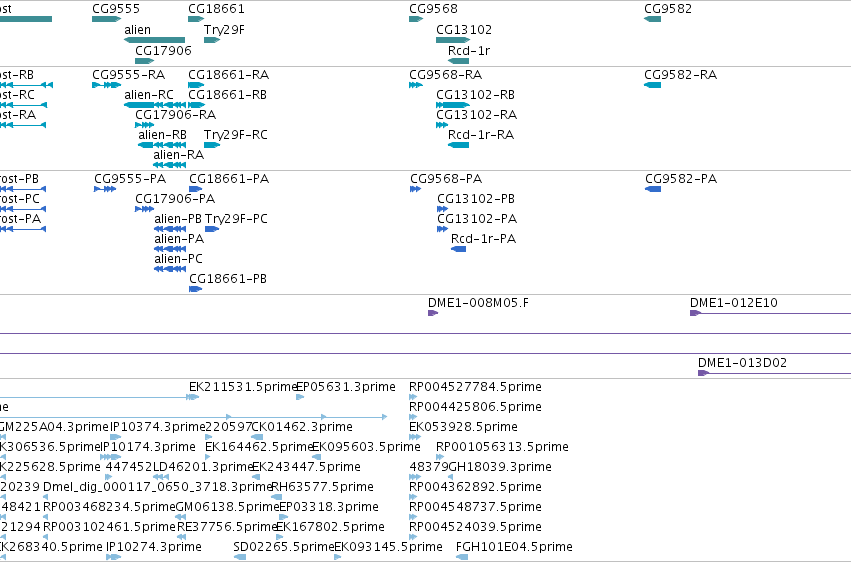This screenshot has height=562, width=851.
Task: Click transcript CG17906-RA
Action: (x=175, y=114)
